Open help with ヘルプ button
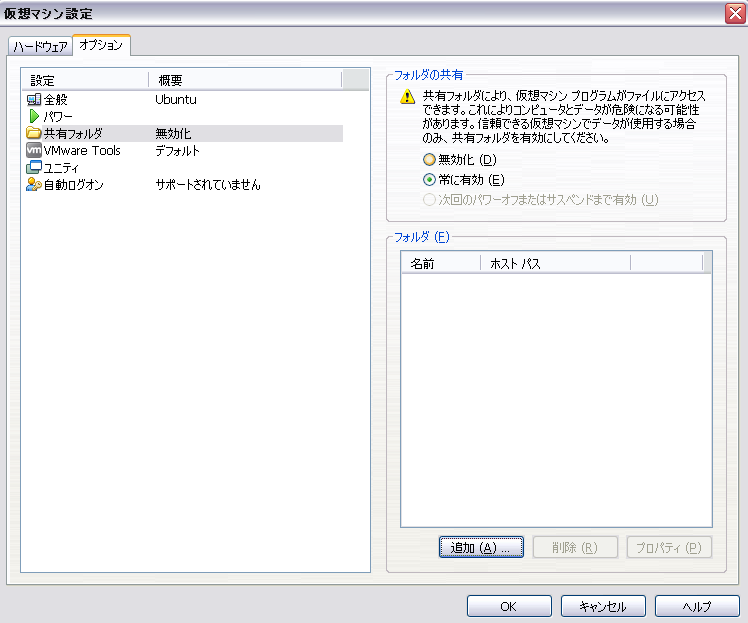This screenshot has width=748, height=623. [697, 606]
